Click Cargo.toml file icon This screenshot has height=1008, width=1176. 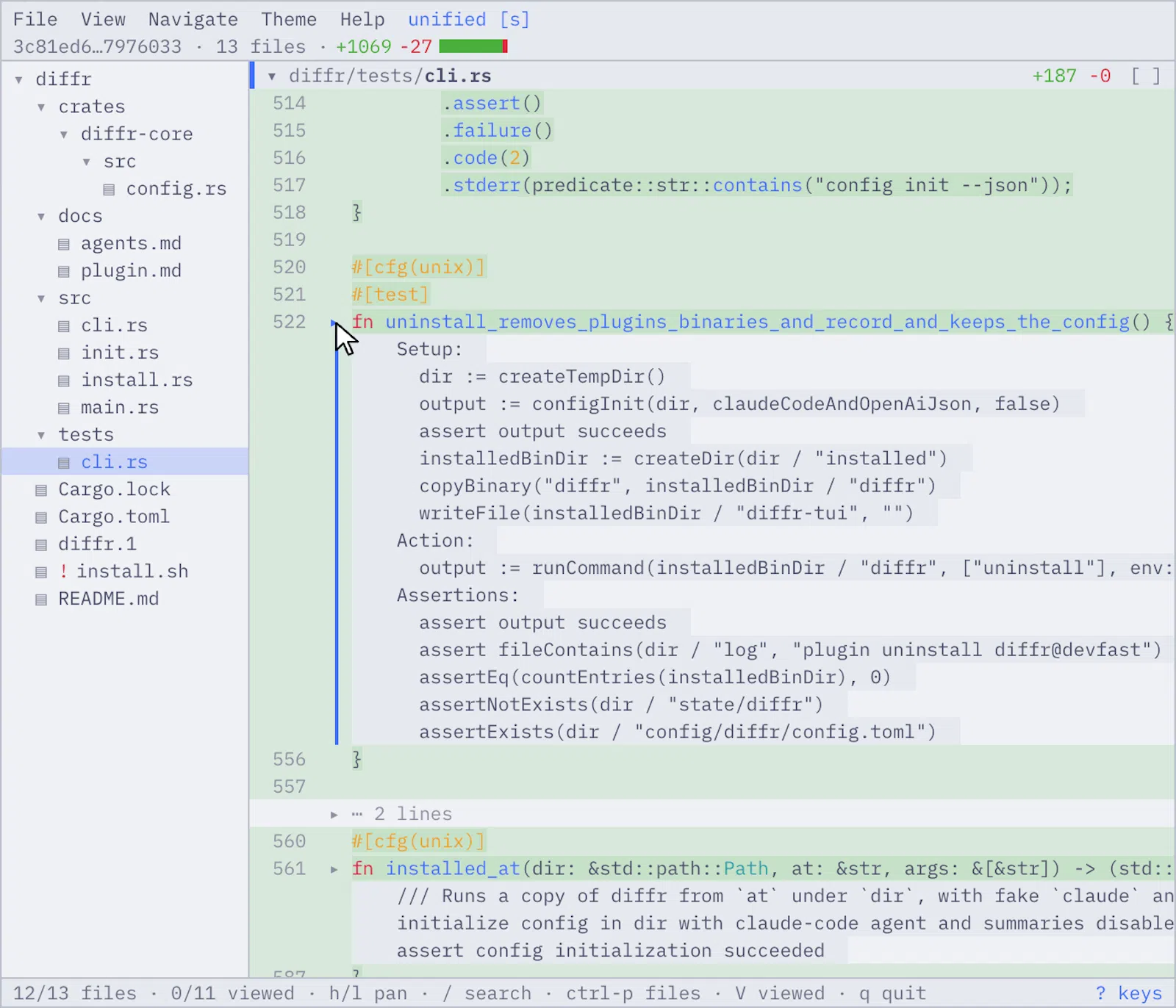point(41,517)
